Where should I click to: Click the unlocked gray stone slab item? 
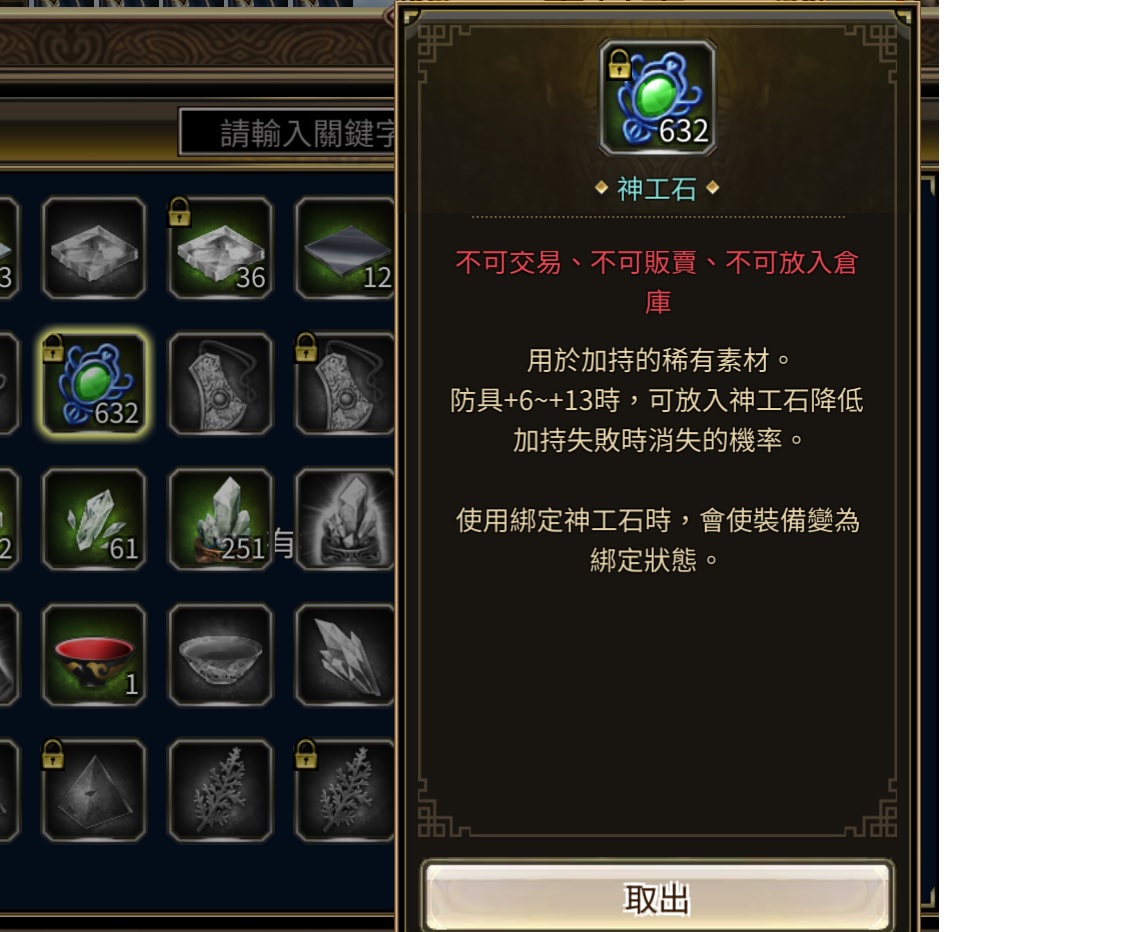point(94,248)
